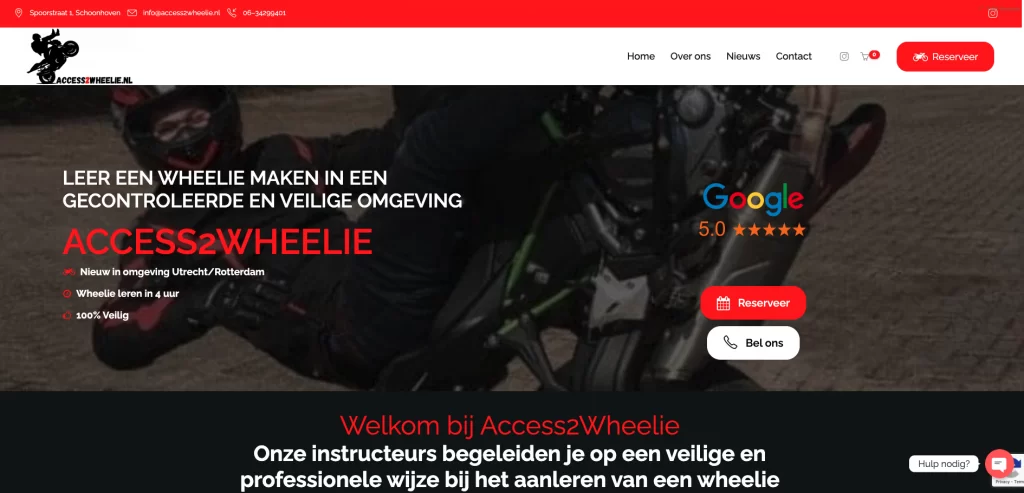Click the Bel ons button
This screenshot has height=493, width=1024.
753,343
